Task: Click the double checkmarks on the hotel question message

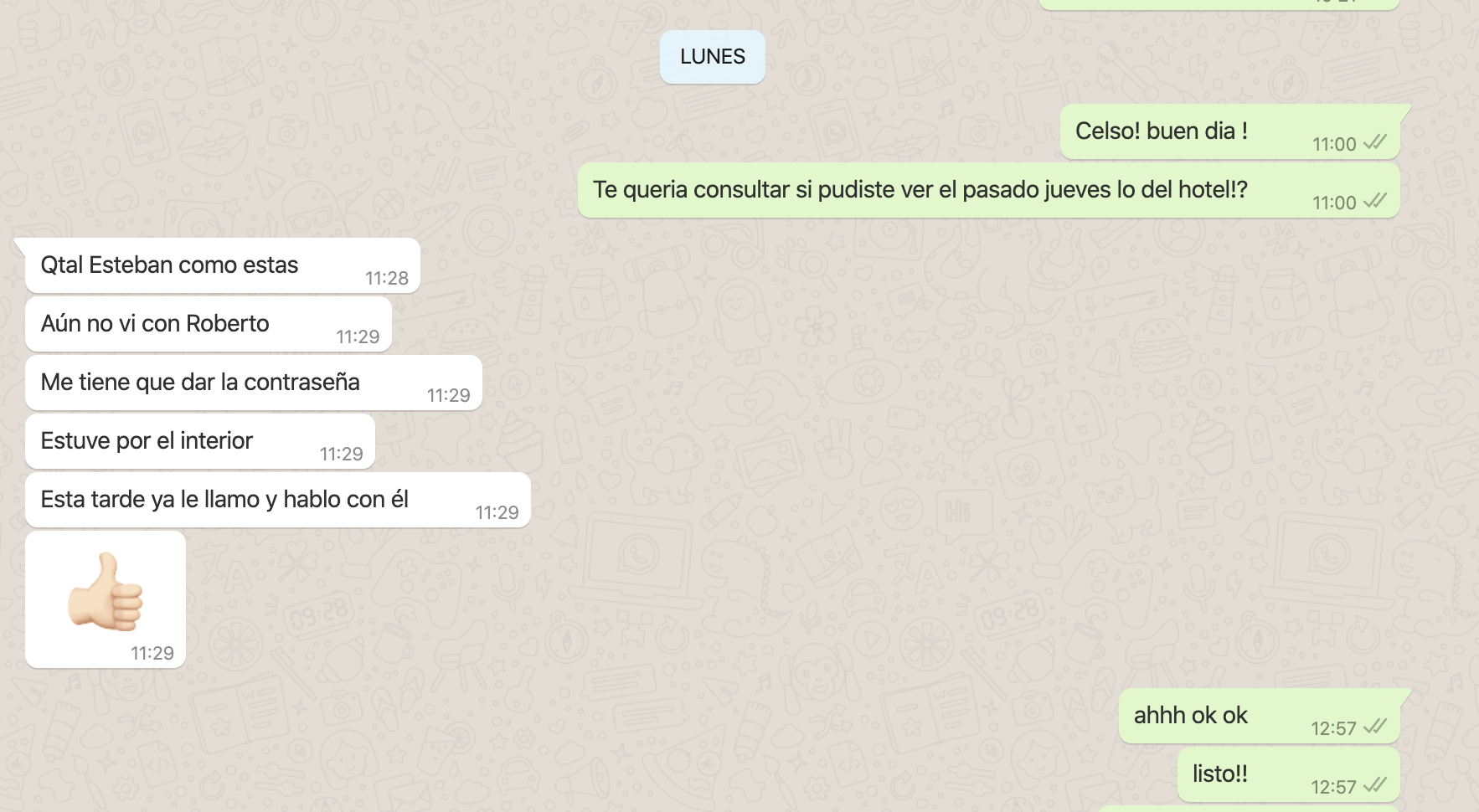Action: (1375, 201)
